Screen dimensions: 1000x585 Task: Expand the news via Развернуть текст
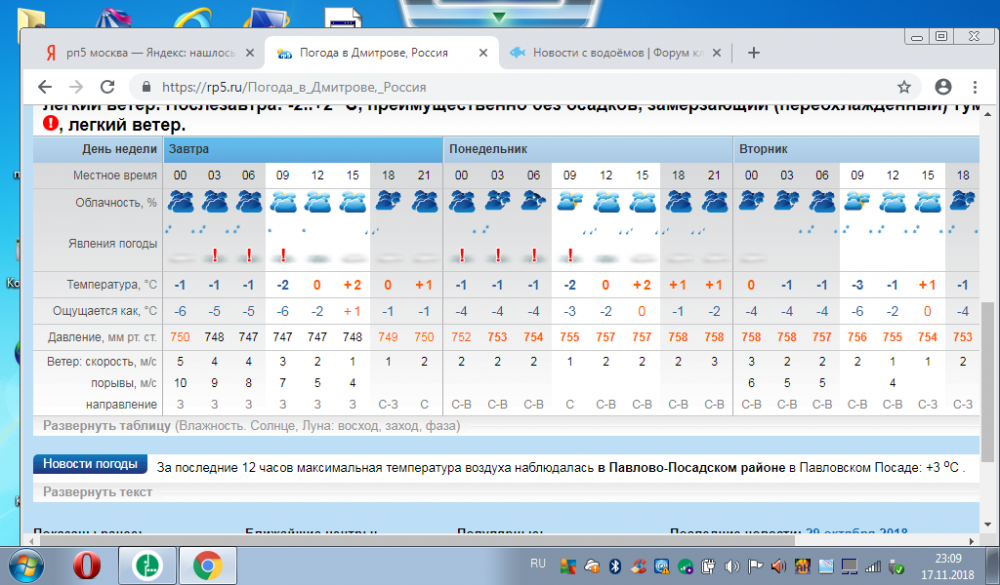pyautogui.click(x=97, y=492)
